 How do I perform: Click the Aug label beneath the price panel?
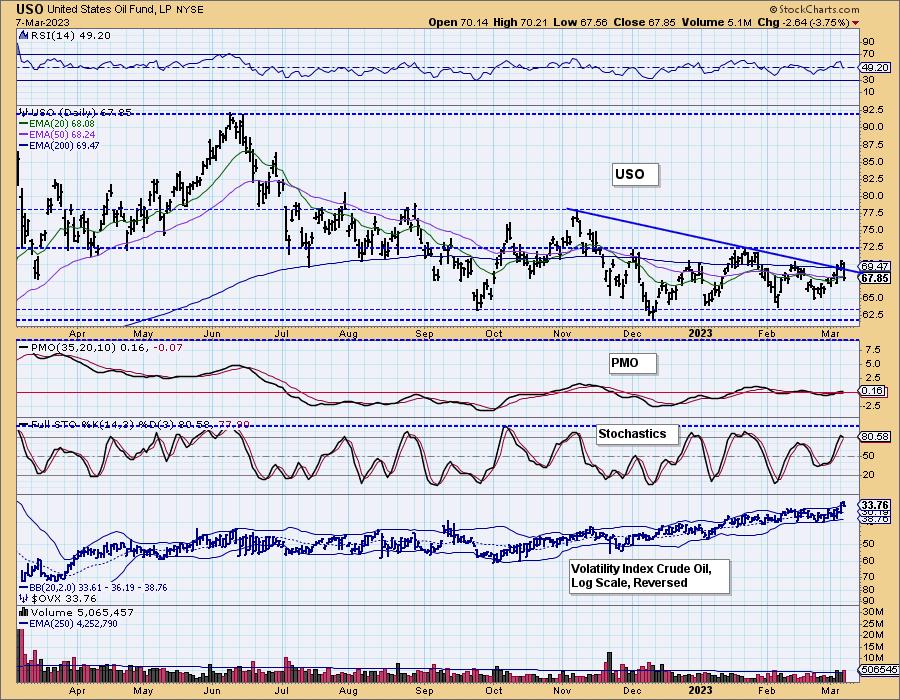point(348,334)
